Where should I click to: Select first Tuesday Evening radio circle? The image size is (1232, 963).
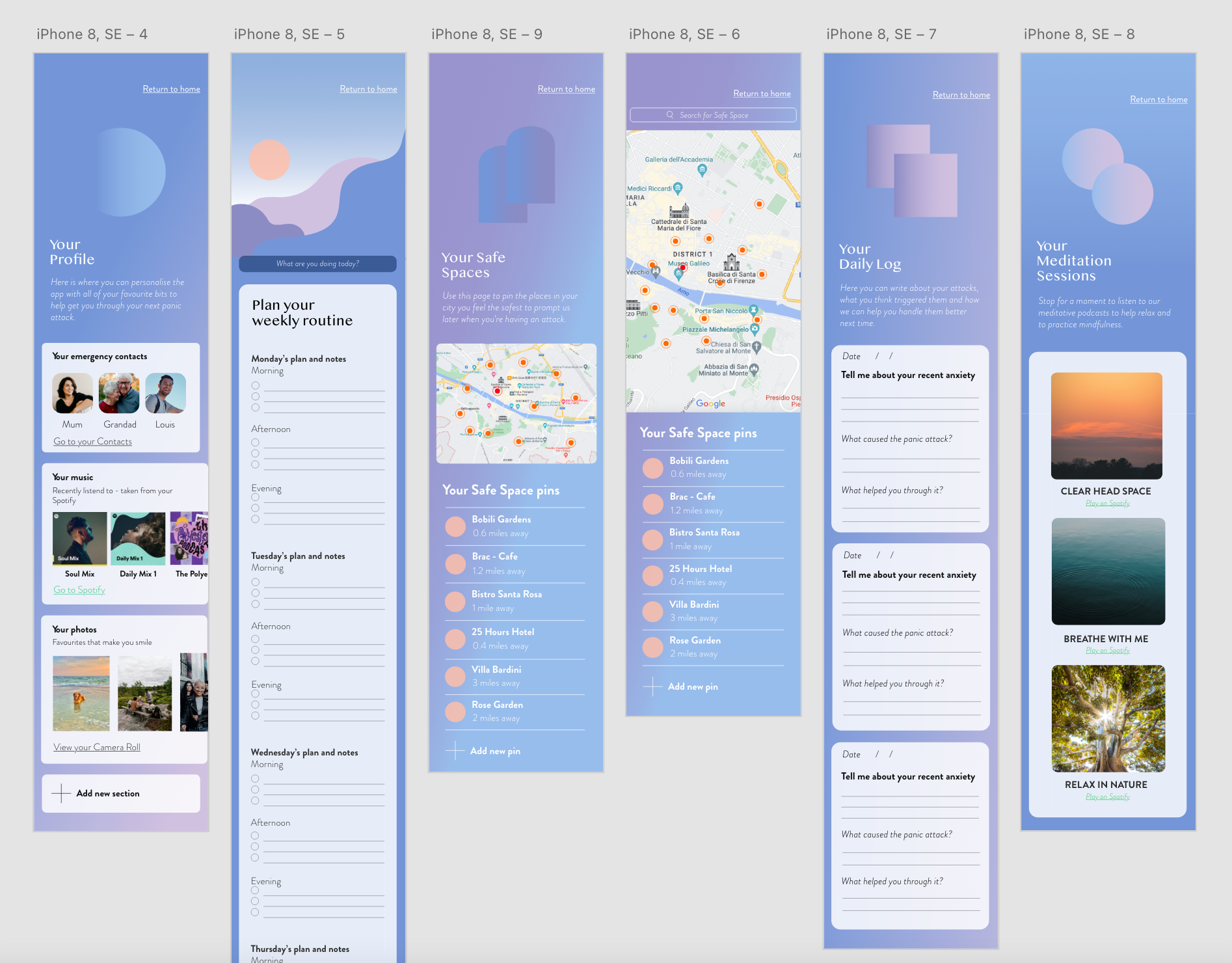click(256, 694)
